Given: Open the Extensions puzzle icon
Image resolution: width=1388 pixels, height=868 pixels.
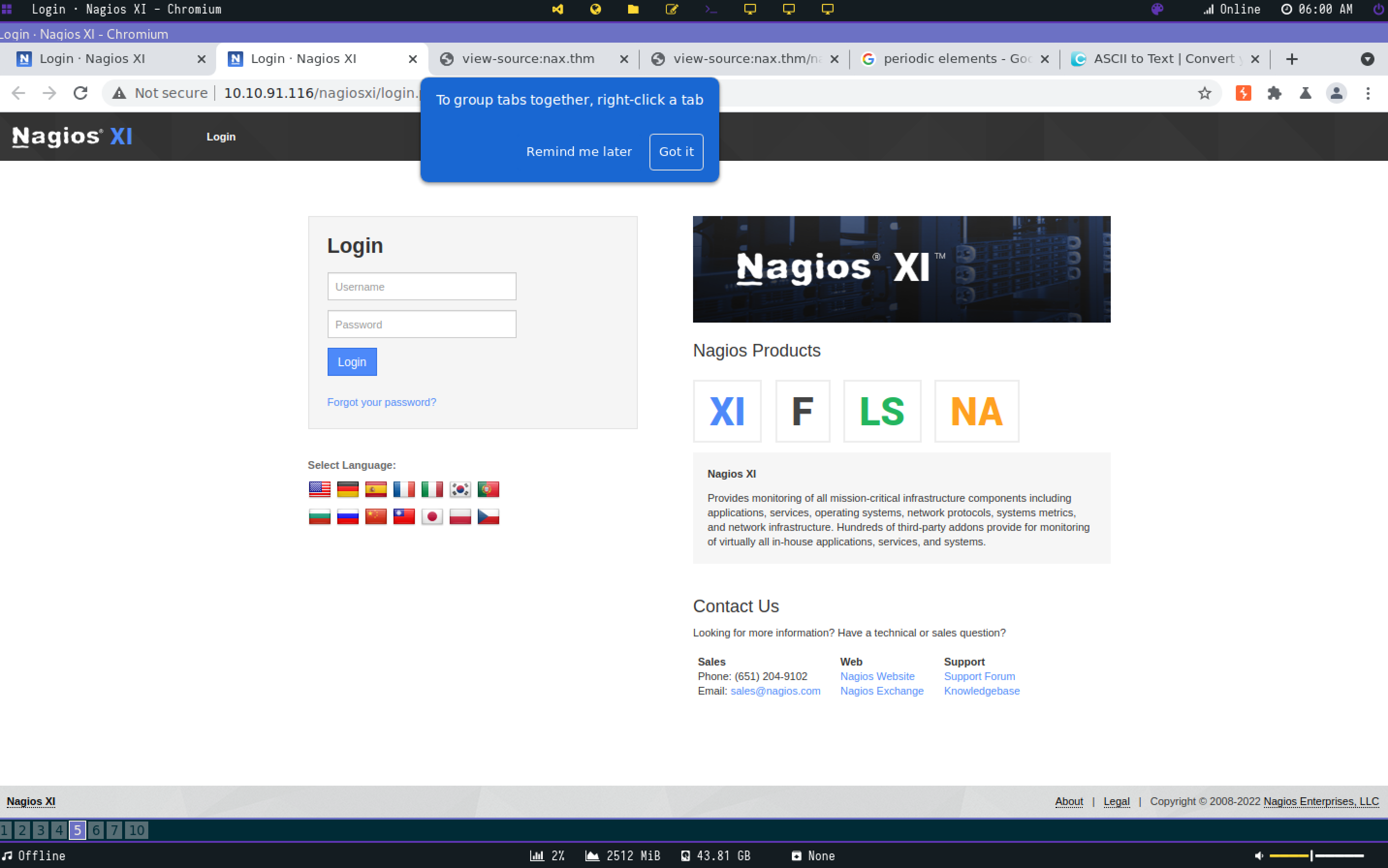Looking at the screenshot, I should (1274, 93).
